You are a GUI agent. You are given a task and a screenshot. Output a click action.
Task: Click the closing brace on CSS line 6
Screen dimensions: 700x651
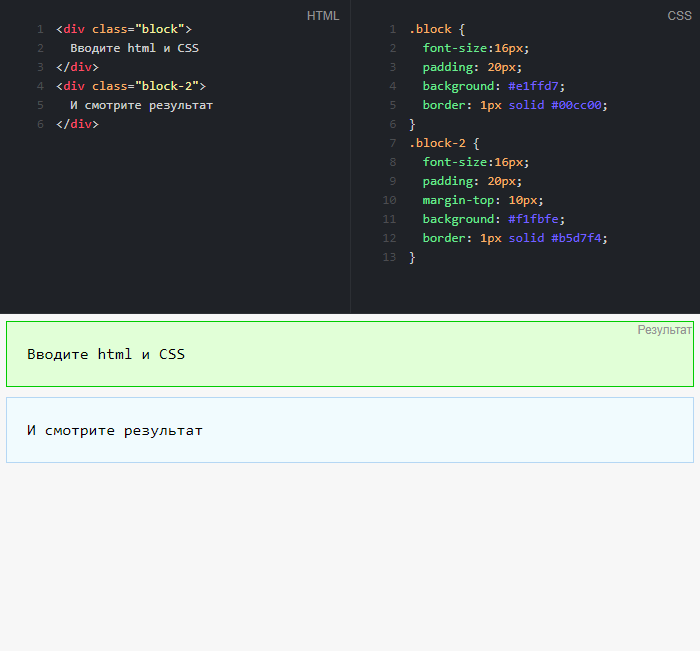point(412,124)
